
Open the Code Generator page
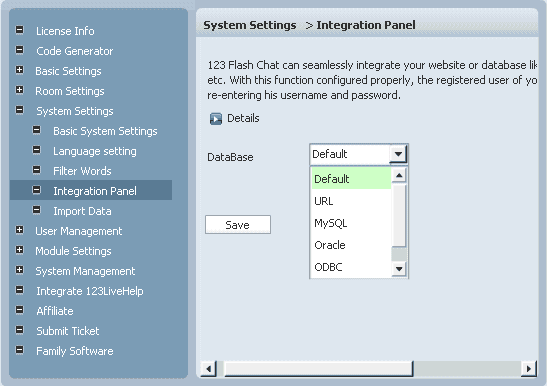pos(75,51)
